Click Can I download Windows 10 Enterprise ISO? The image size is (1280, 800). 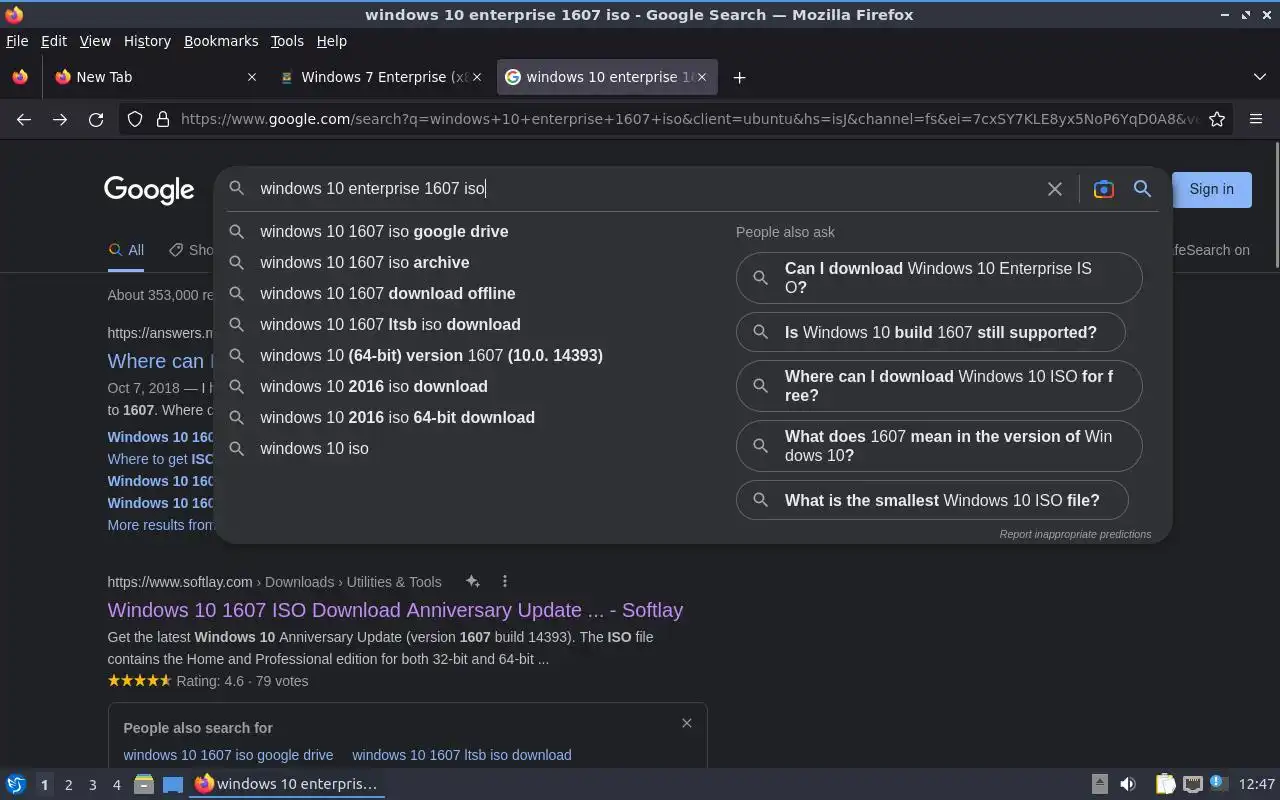(x=939, y=278)
